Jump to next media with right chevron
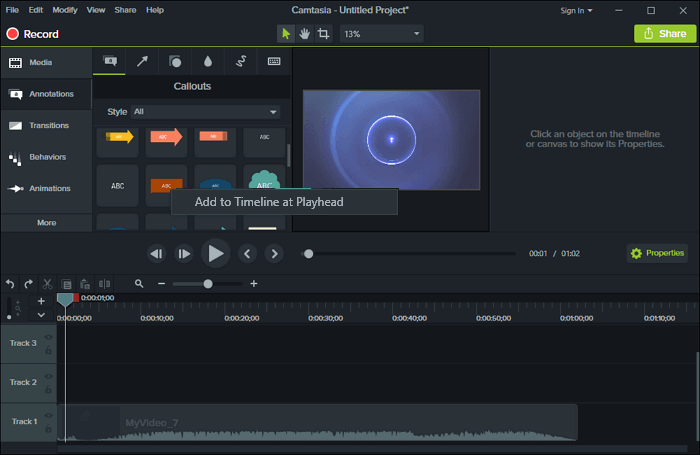Screen dimensions: 700x455 [x=274, y=254]
